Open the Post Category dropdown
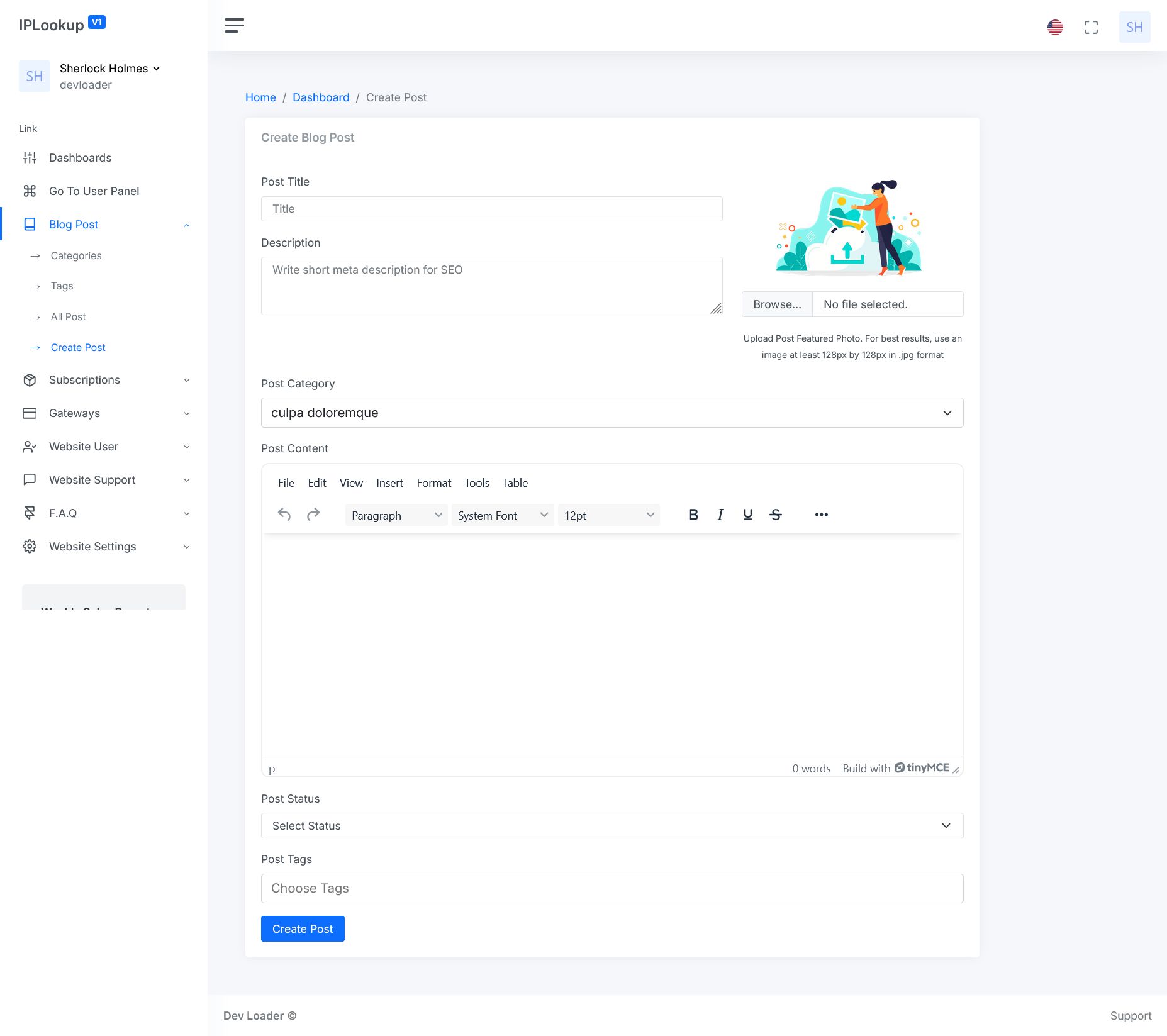 [612, 413]
